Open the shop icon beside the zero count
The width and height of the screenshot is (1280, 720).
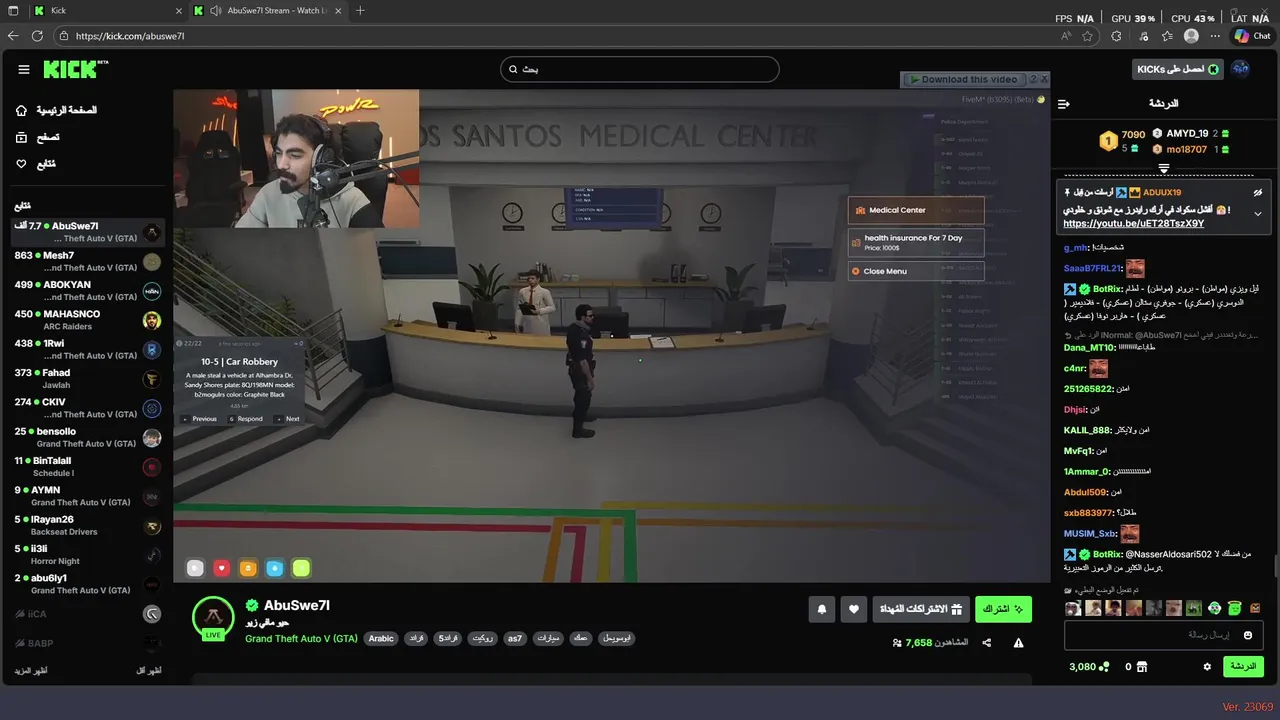(1142, 666)
